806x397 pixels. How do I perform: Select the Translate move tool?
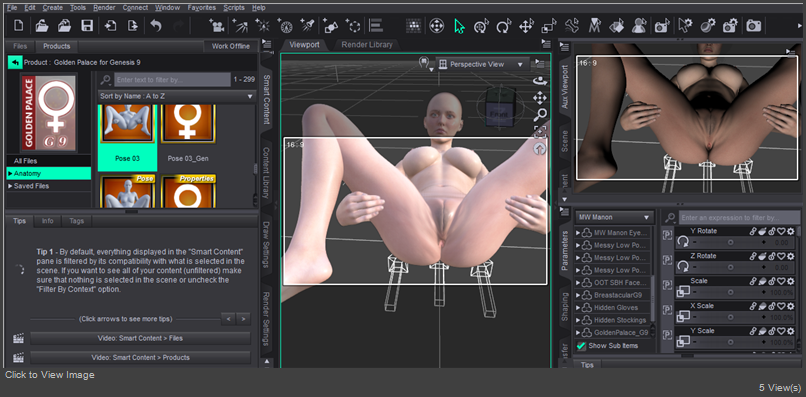[526, 25]
